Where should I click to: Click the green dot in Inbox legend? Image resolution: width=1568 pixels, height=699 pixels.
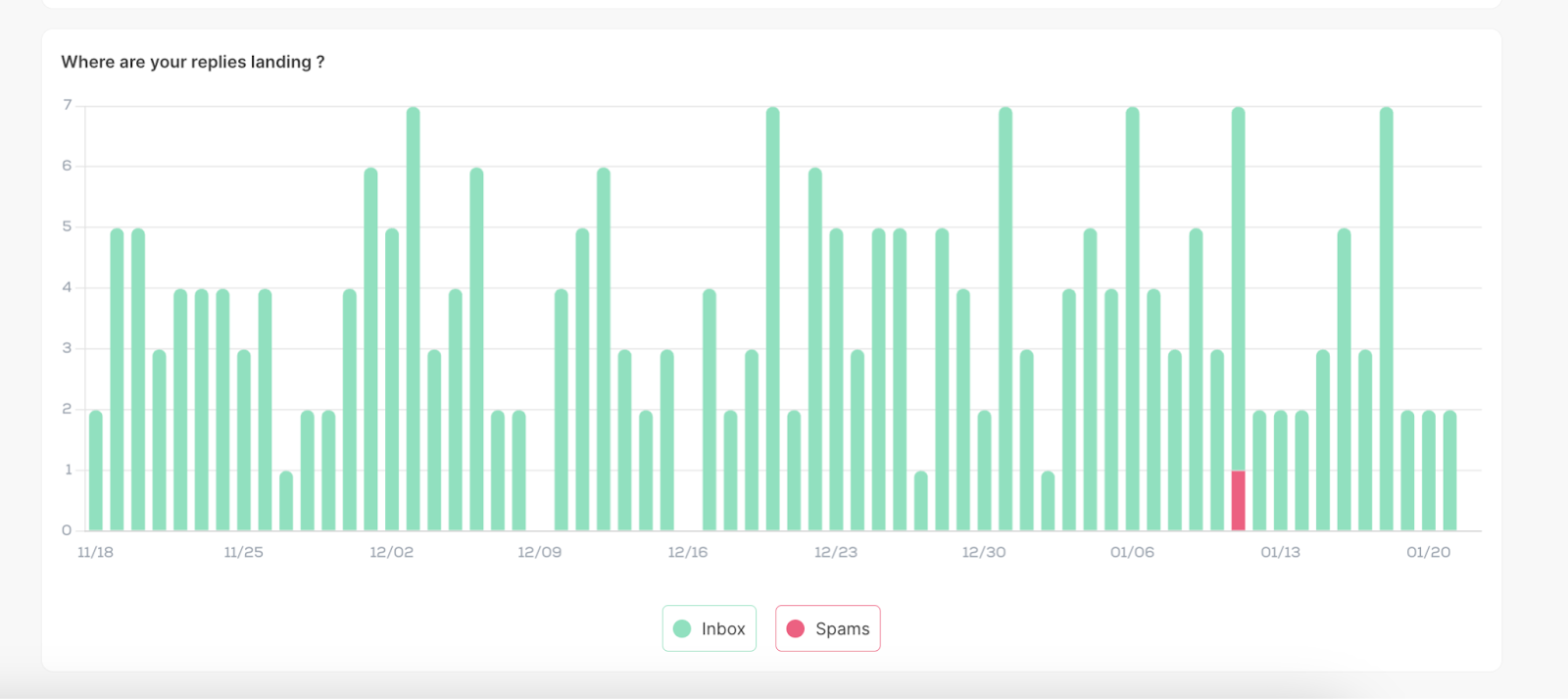click(x=682, y=628)
